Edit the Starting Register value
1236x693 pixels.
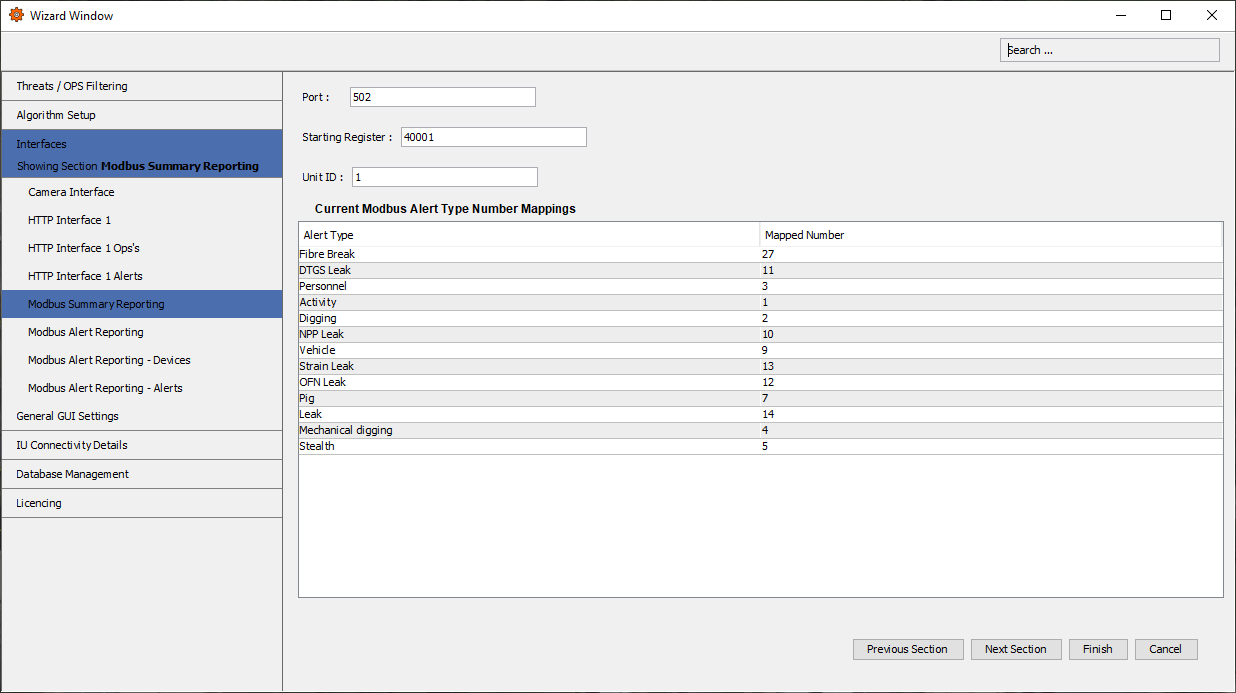point(493,137)
